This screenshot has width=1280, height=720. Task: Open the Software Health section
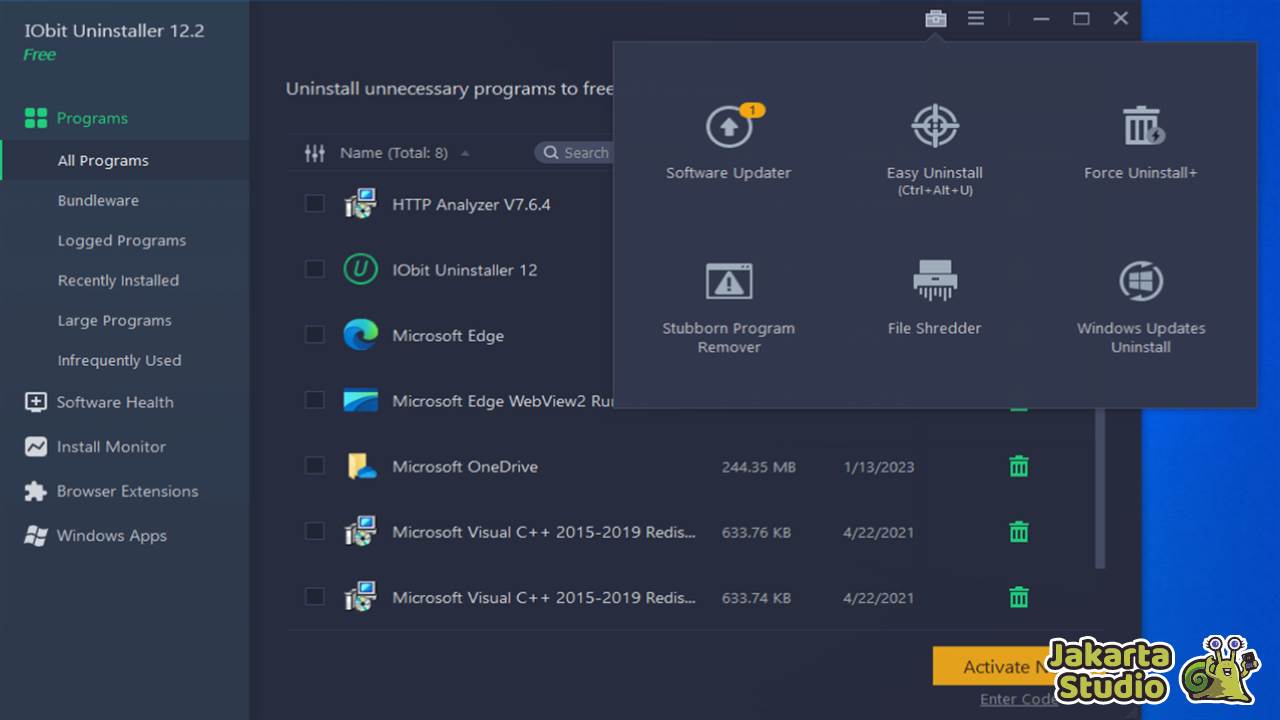click(115, 402)
